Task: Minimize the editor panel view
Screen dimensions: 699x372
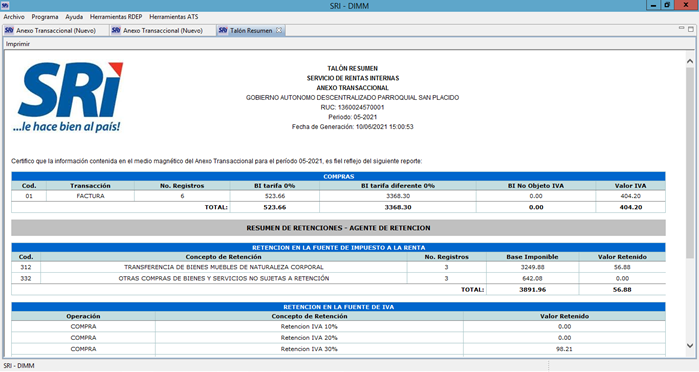Action: click(x=681, y=28)
